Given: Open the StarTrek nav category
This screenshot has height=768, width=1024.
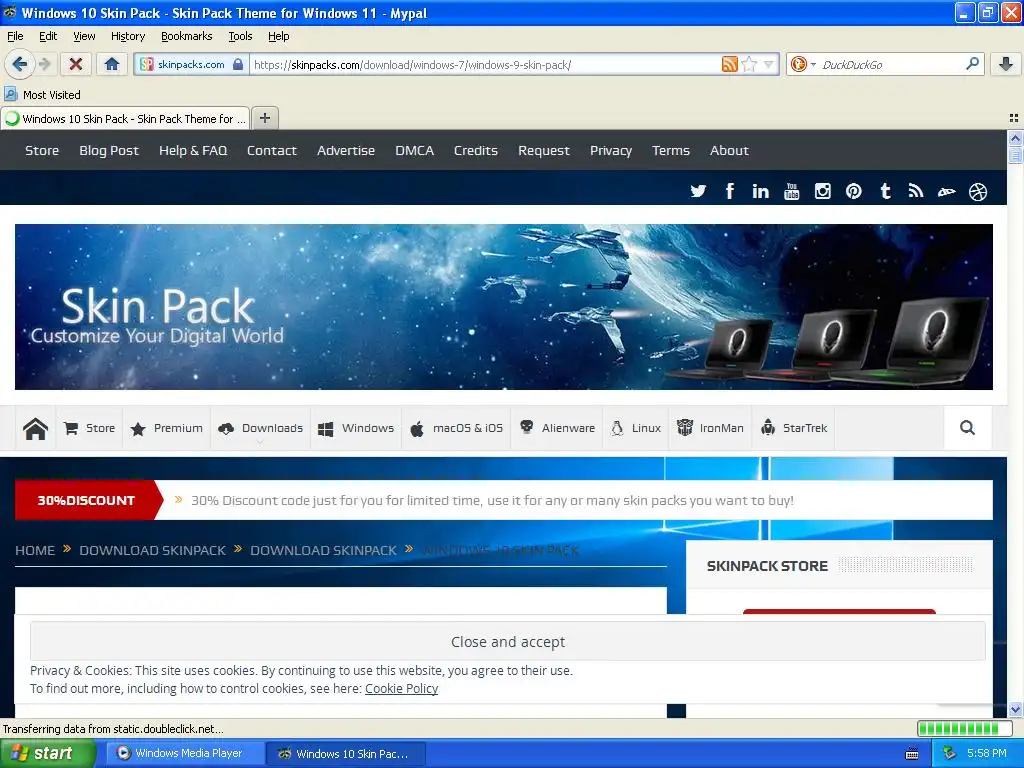Looking at the screenshot, I should coord(793,428).
